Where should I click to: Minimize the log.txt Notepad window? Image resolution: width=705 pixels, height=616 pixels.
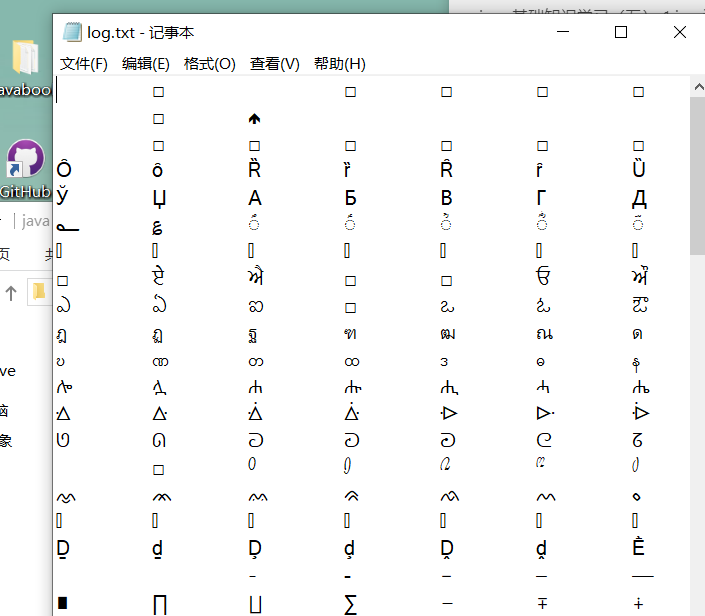coord(563,32)
